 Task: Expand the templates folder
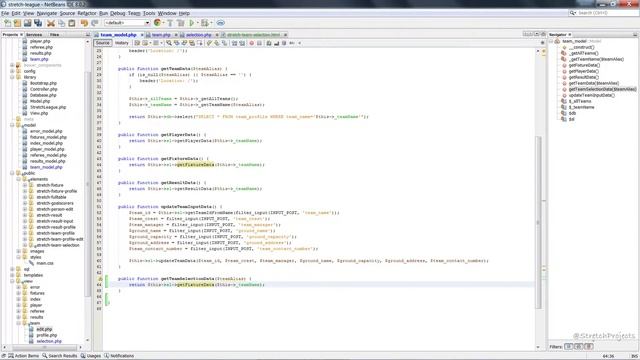pyautogui.click(x=12, y=275)
